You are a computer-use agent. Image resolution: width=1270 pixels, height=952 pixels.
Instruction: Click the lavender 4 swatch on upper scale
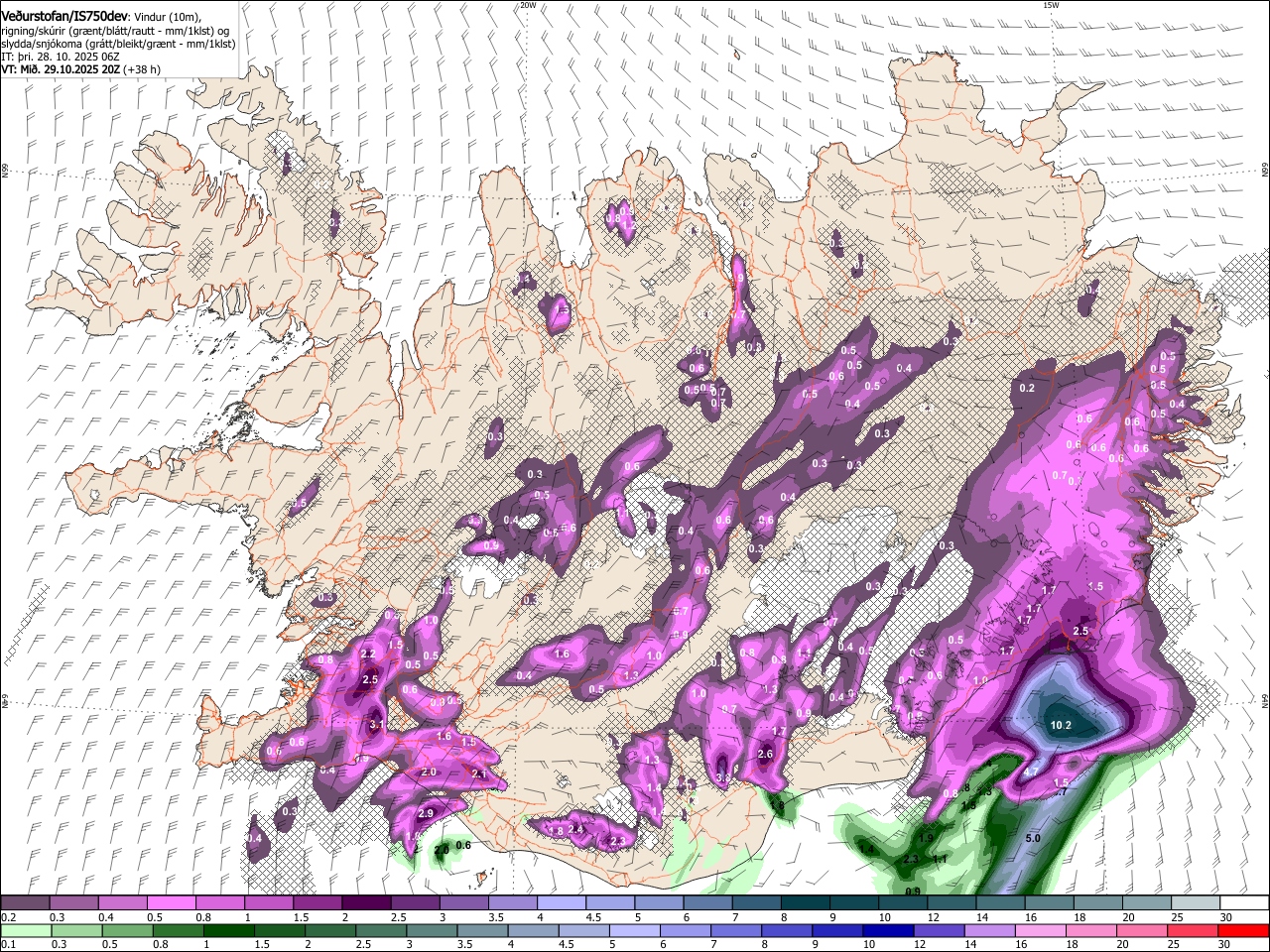point(561,903)
